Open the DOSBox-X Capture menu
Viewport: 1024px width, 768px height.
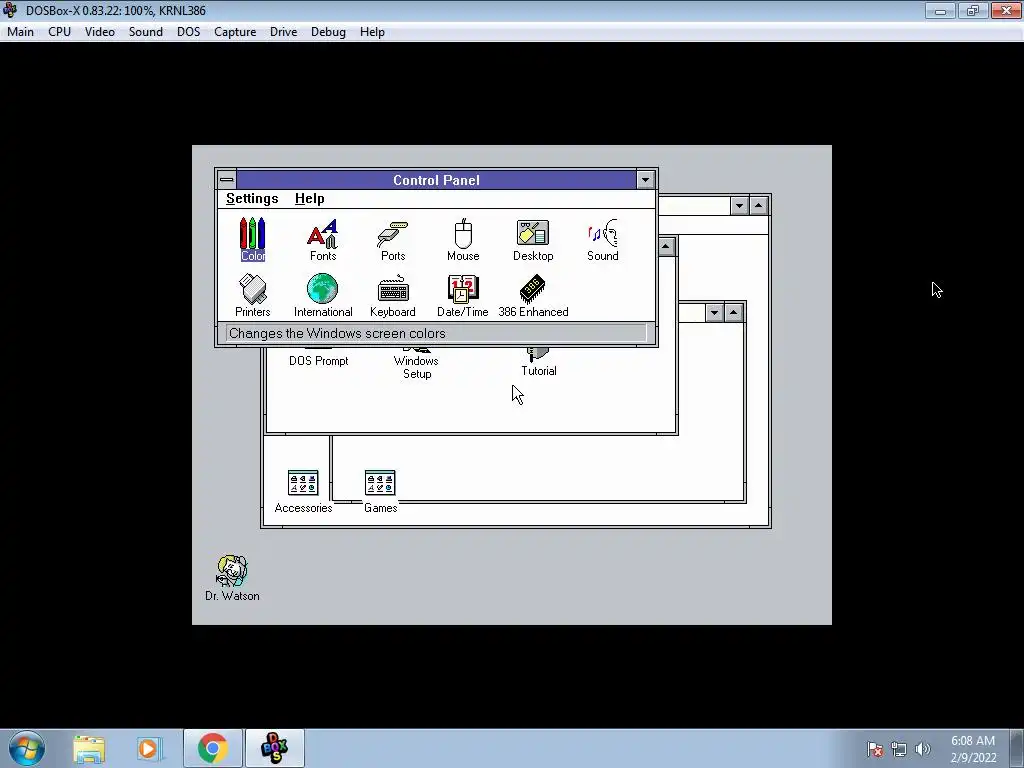tap(235, 32)
